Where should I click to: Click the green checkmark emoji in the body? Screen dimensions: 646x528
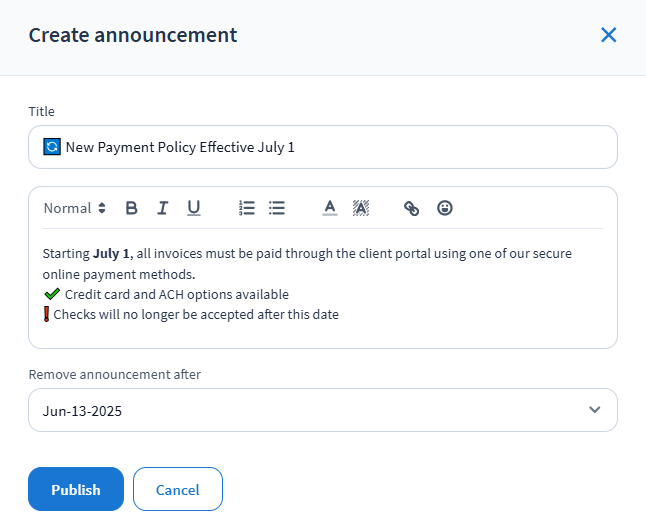(x=52, y=294)
